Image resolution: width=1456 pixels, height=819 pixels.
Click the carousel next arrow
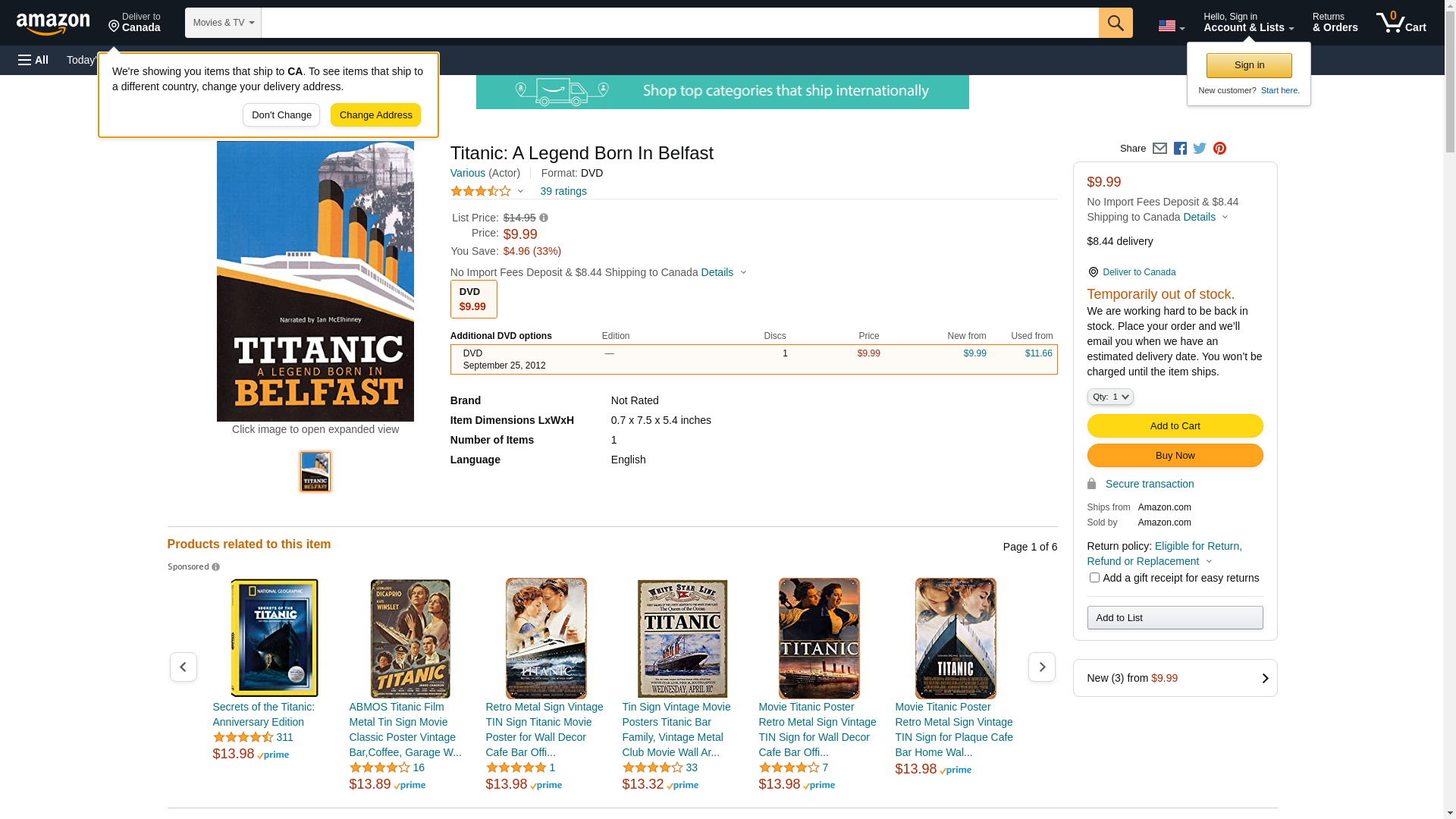tap(1041, 667)
